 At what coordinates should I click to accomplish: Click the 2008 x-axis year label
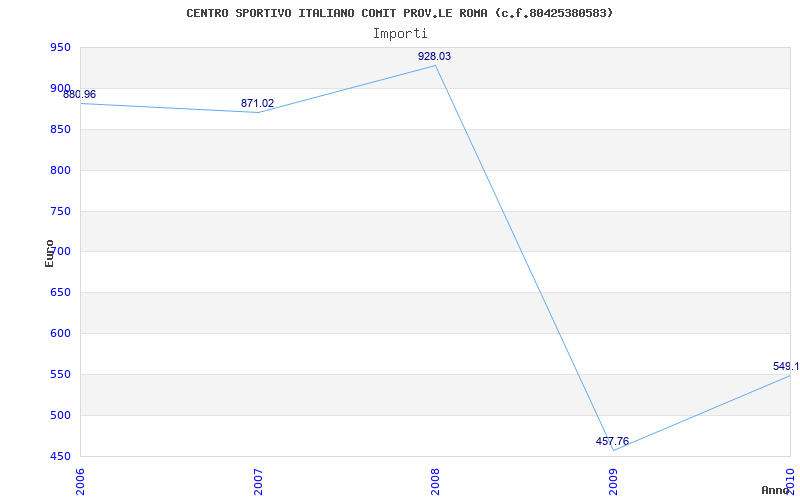(x=436, y=480)
